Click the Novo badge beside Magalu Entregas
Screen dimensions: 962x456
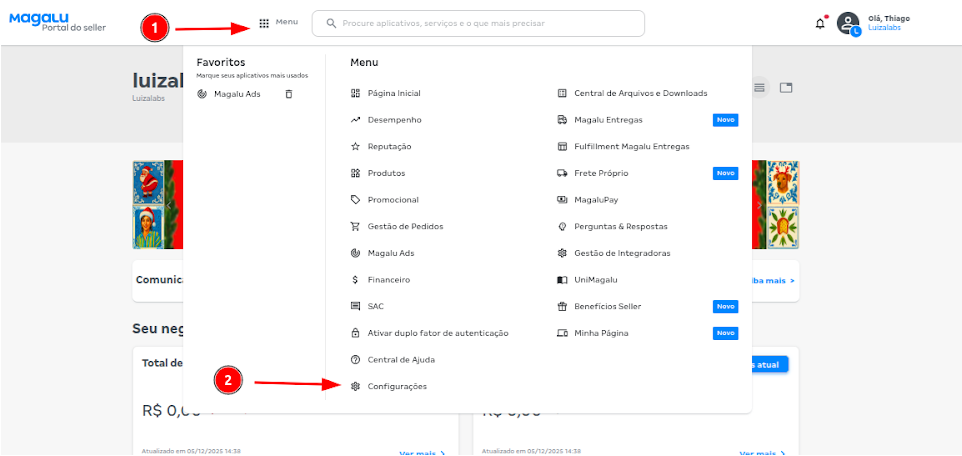[x=725, y=120]
